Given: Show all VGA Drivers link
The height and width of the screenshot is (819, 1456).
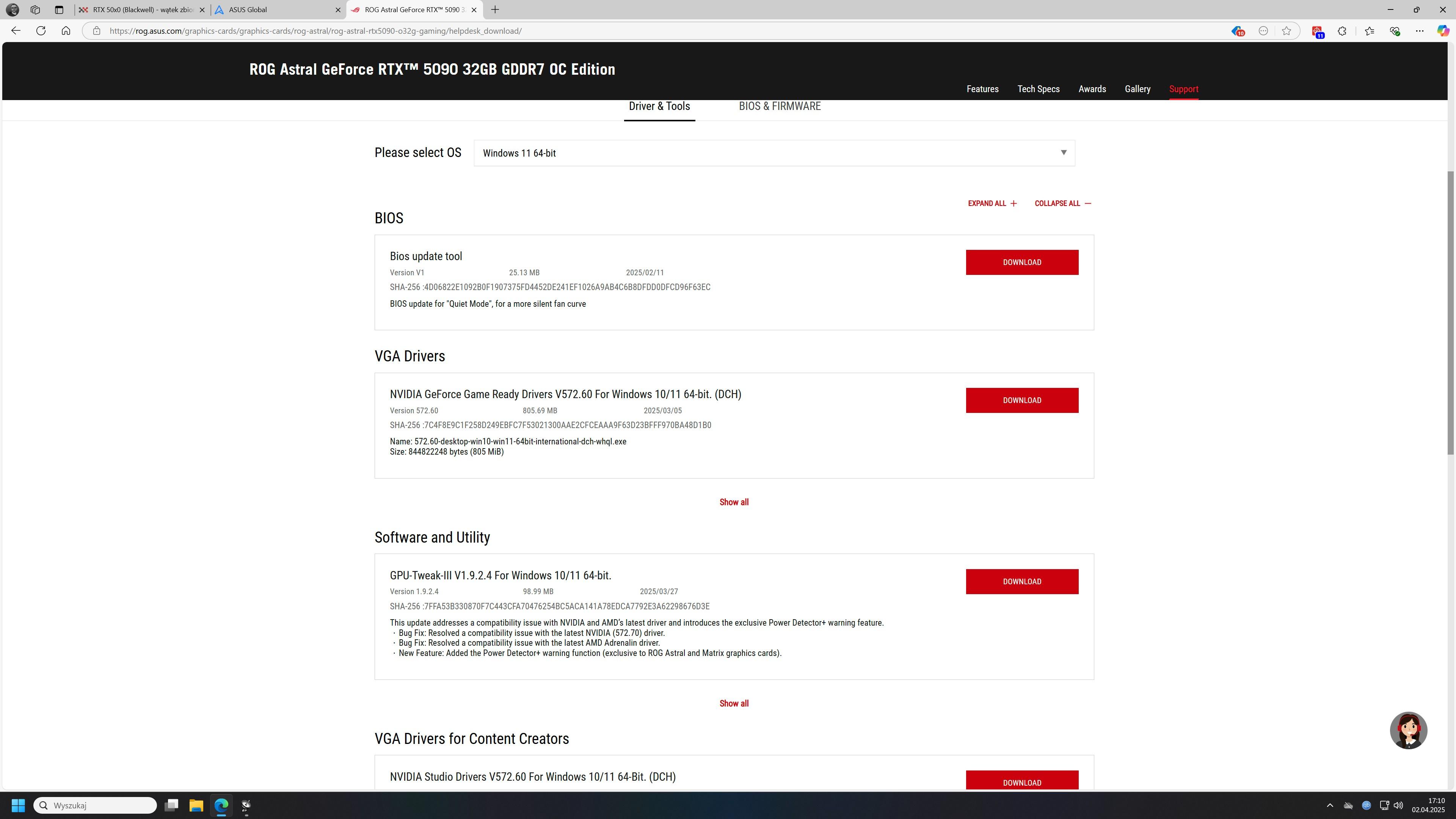Looking at the screenshot, I should pyautogui.click(x=734, y=502).
